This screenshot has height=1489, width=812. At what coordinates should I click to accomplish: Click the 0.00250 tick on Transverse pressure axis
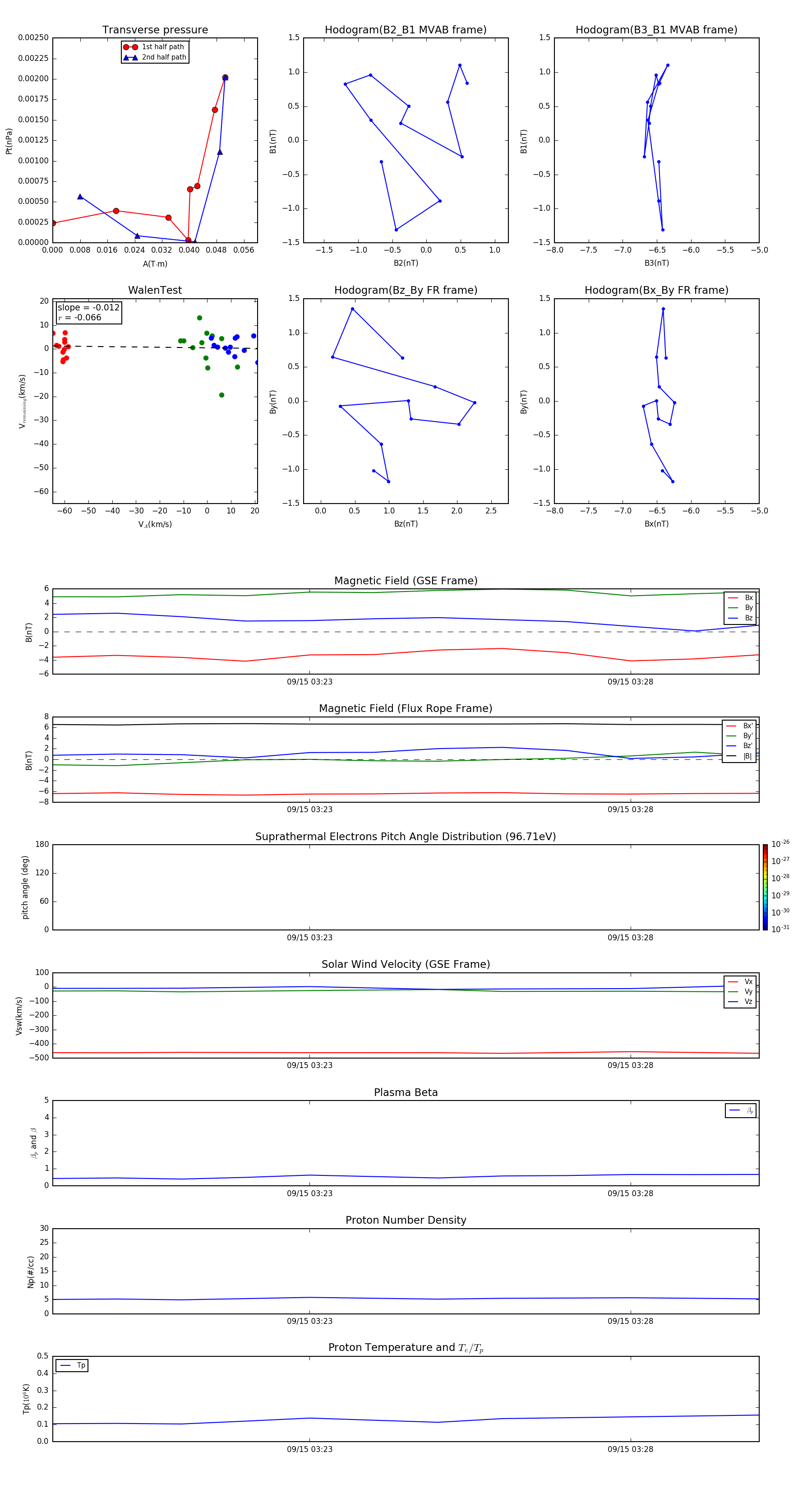[33, 37]
